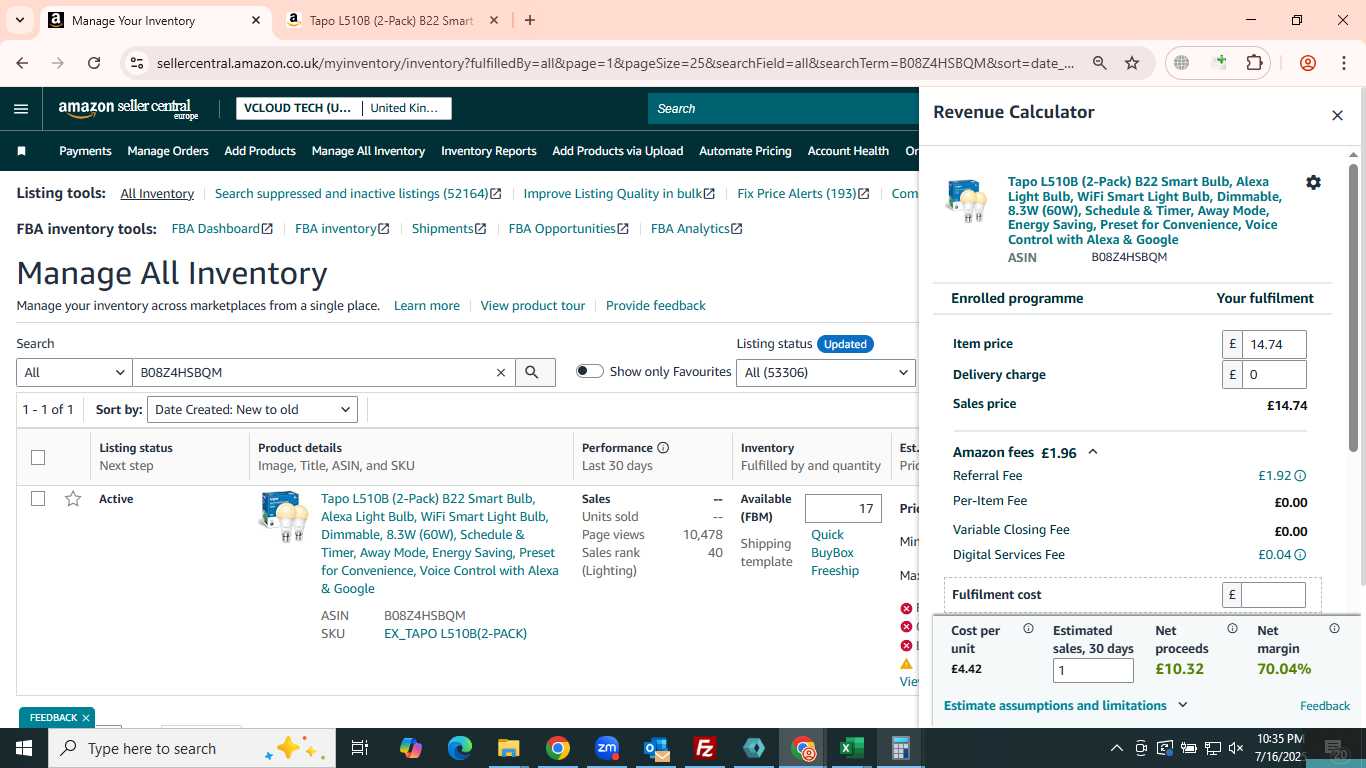Click the Delivery charge input field
1366x768 pixels.
click(1274, 375)
